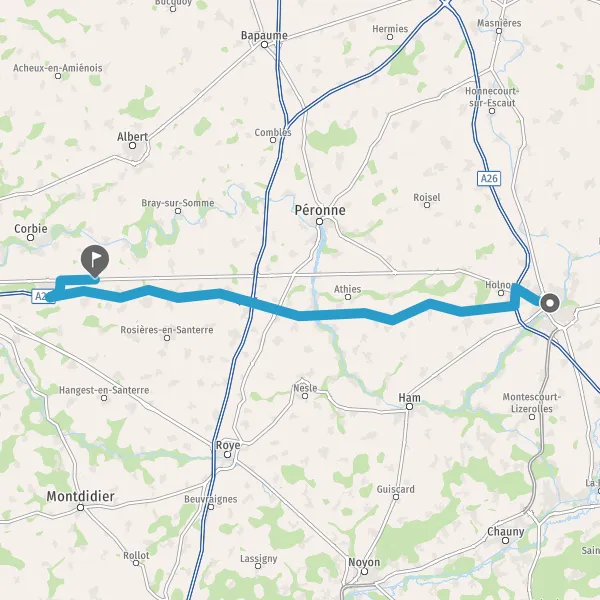Click the Rosières-en-Santerre label
The height and width of the screenshot is (600, 600).
167,329
